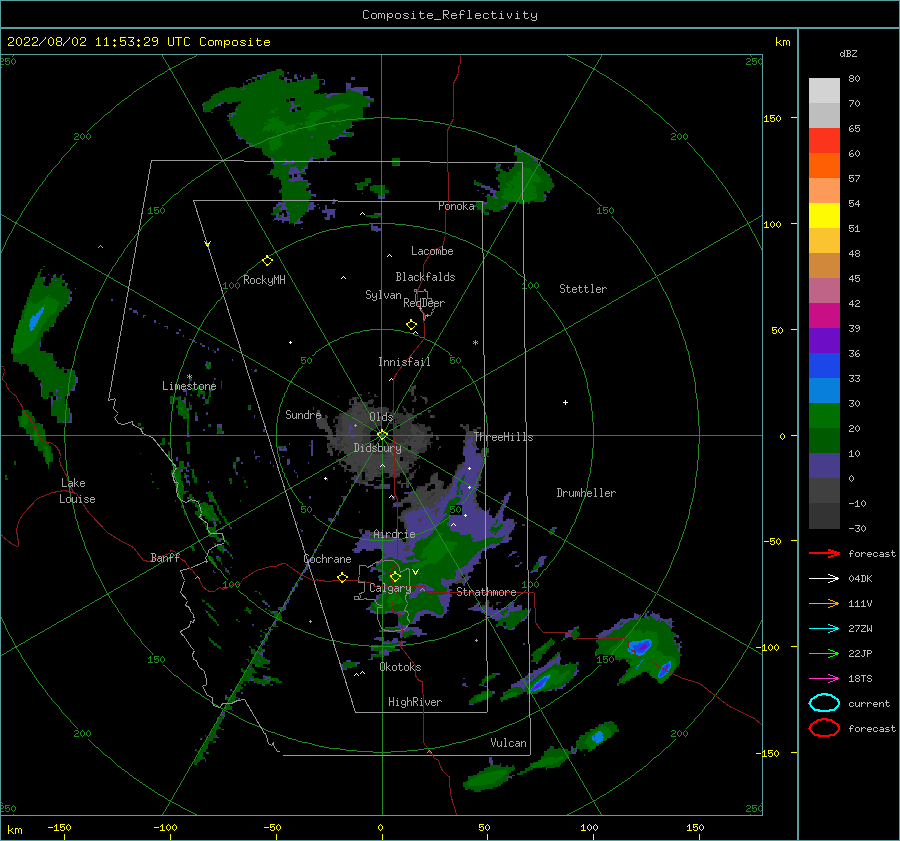Click the Innisfail label
This screenshot has width=900, height=841.
(x=404, y=362)
